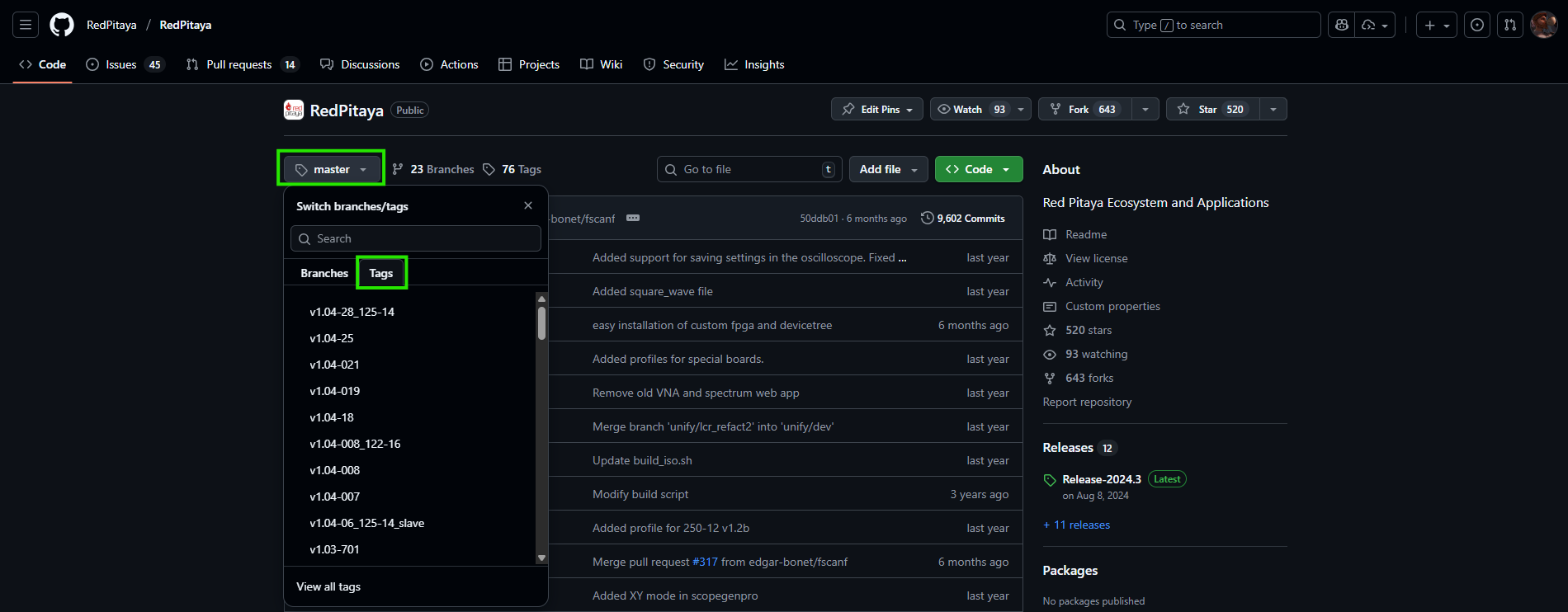Click the tag list scrollbar thumb
The height and width of the screenshot is (612, 1568).
coord(541,323)
